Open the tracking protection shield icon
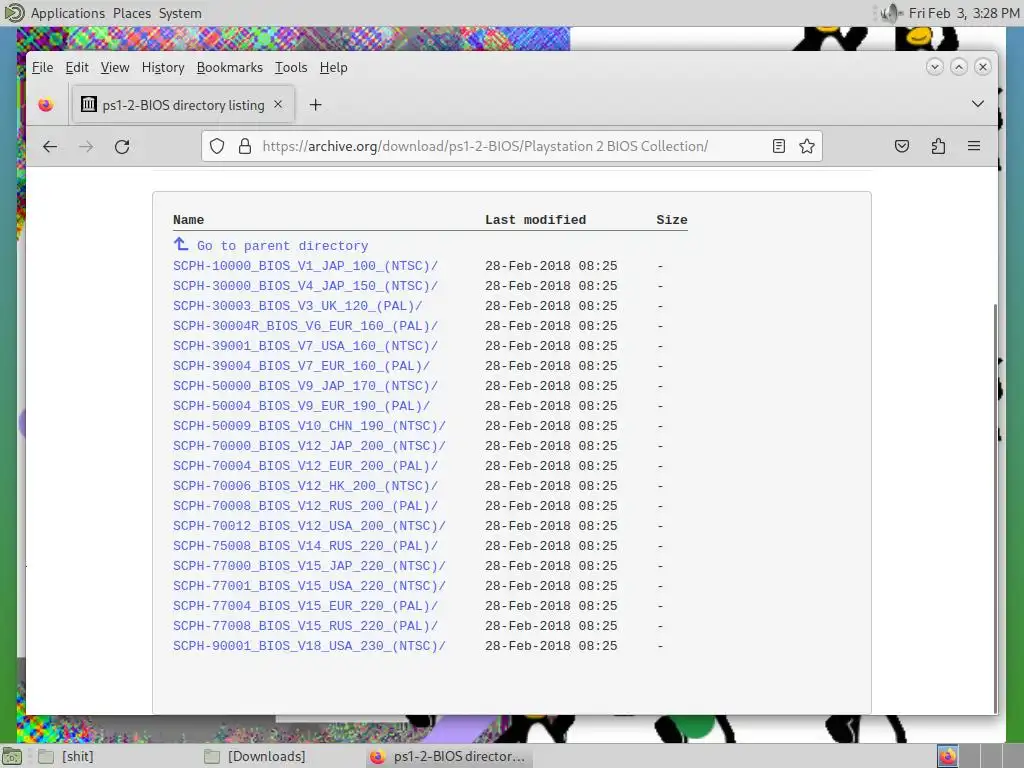The width and height of the screenshot is (1024, 768). [x=217, y=146]
